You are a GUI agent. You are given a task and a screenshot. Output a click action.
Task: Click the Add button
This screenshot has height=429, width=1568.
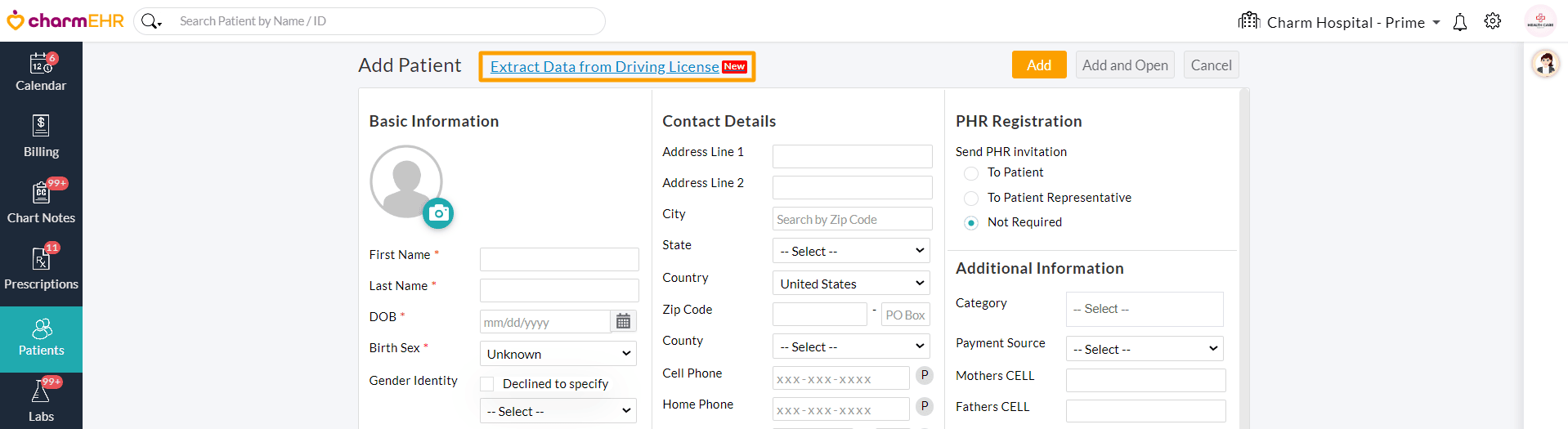pyautogui.click(x=1039, y=65)
